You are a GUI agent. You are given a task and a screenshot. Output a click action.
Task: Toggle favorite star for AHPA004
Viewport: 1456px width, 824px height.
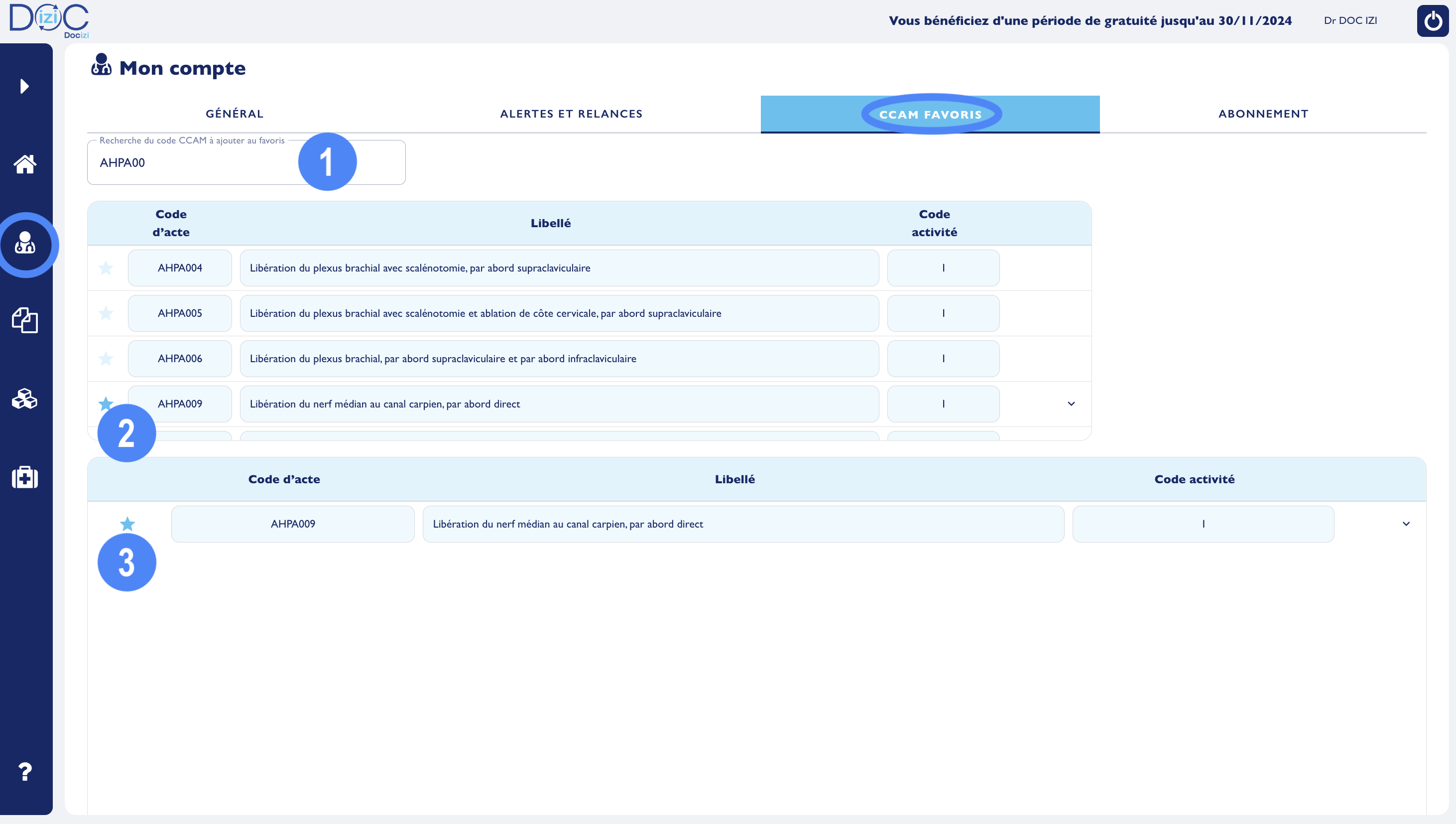(106, 268)
